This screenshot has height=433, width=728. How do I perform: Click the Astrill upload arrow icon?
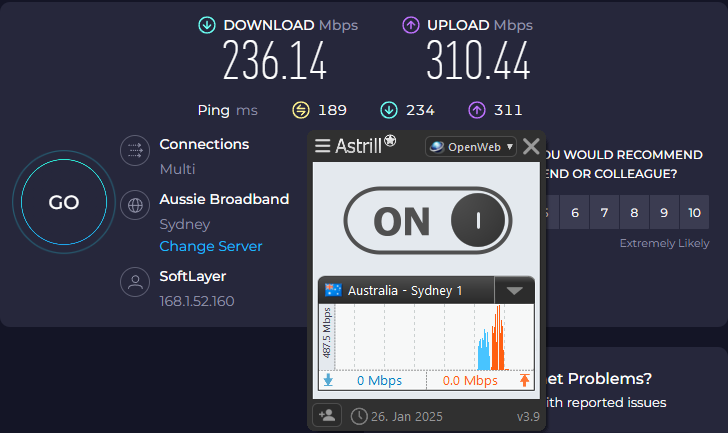(x=525, y=380)
